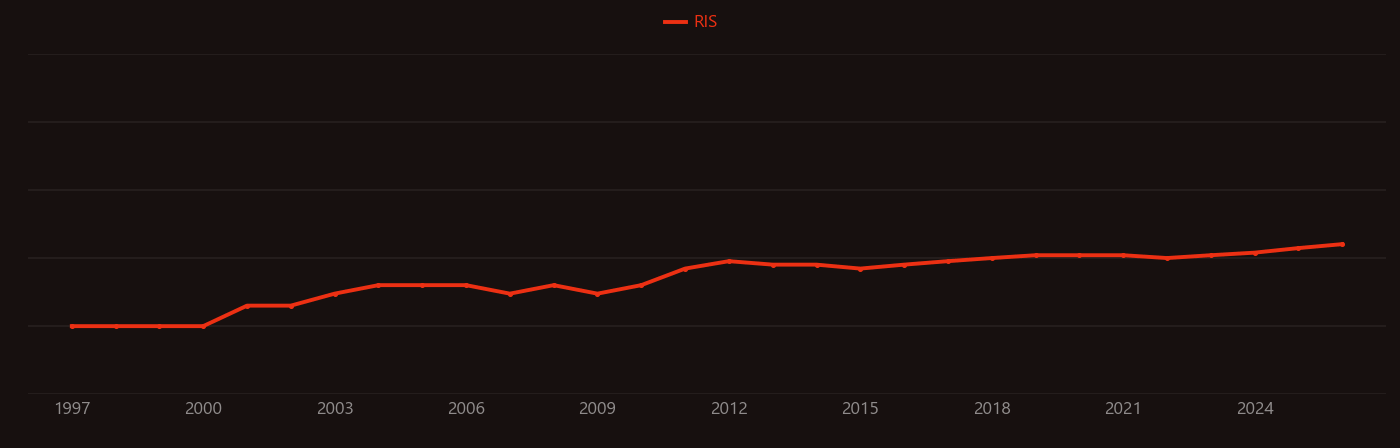Image resolution: width=1400 pixels, height=448 pixels.
Task: Select RIS data point above 2021
Action: (x=1123, y=255)
